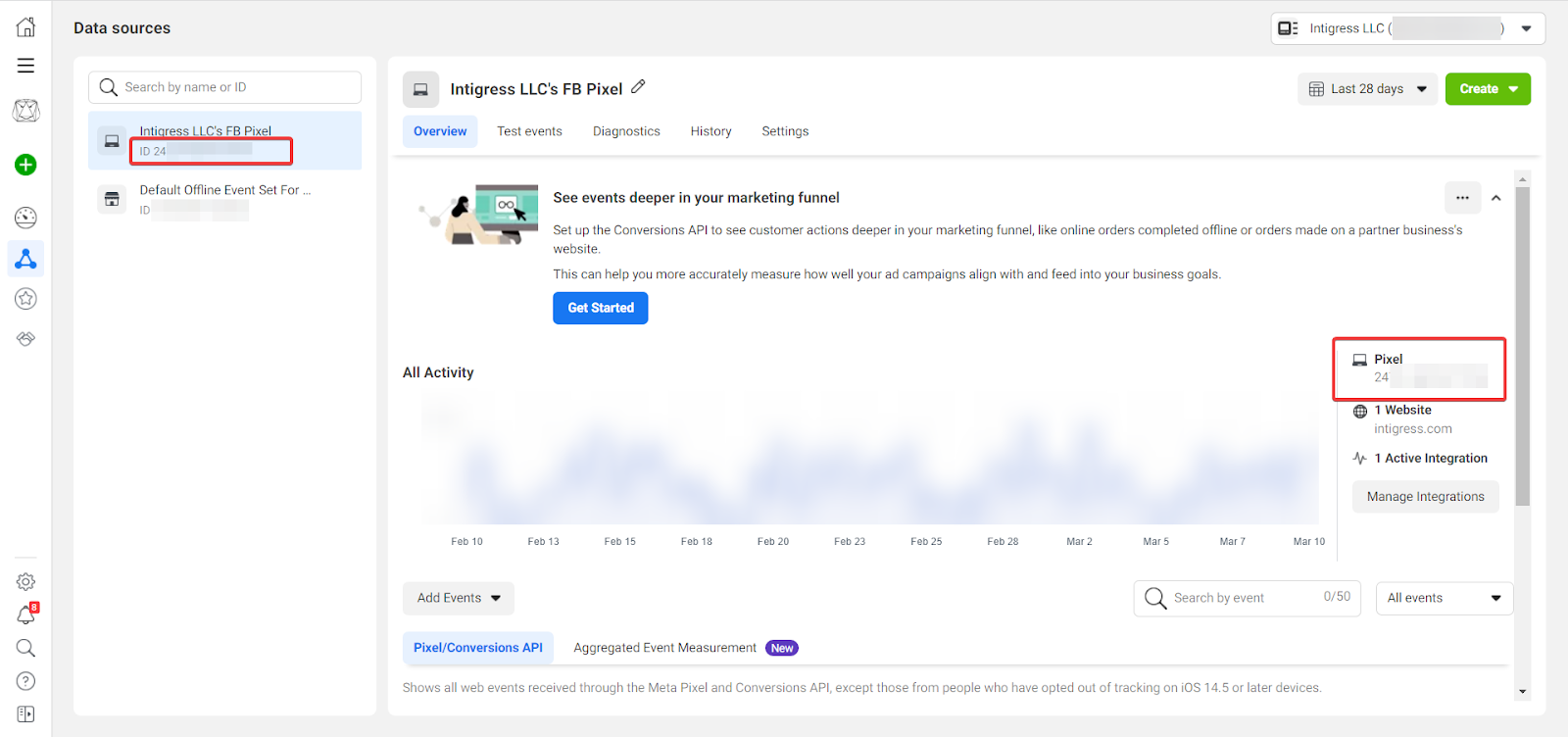Click the green plus create icon
Screen dimensions: 1568x737
(26, 165)
